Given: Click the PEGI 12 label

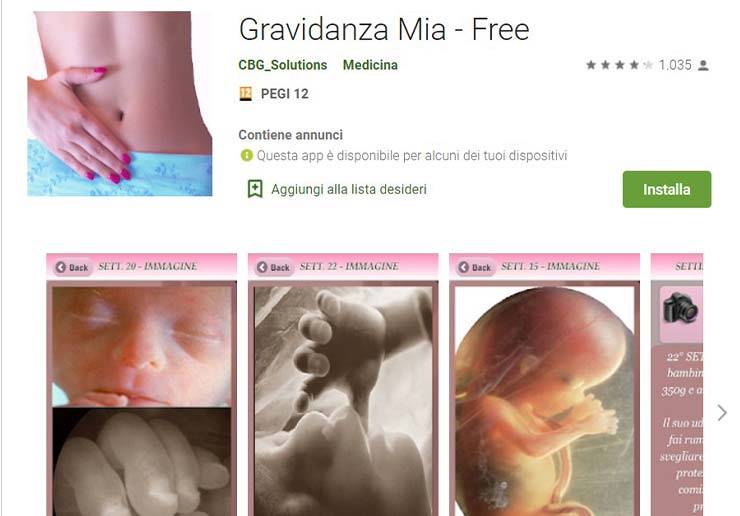Looking at the screenshot, I should pyautogui.click(x=285, y=94).
